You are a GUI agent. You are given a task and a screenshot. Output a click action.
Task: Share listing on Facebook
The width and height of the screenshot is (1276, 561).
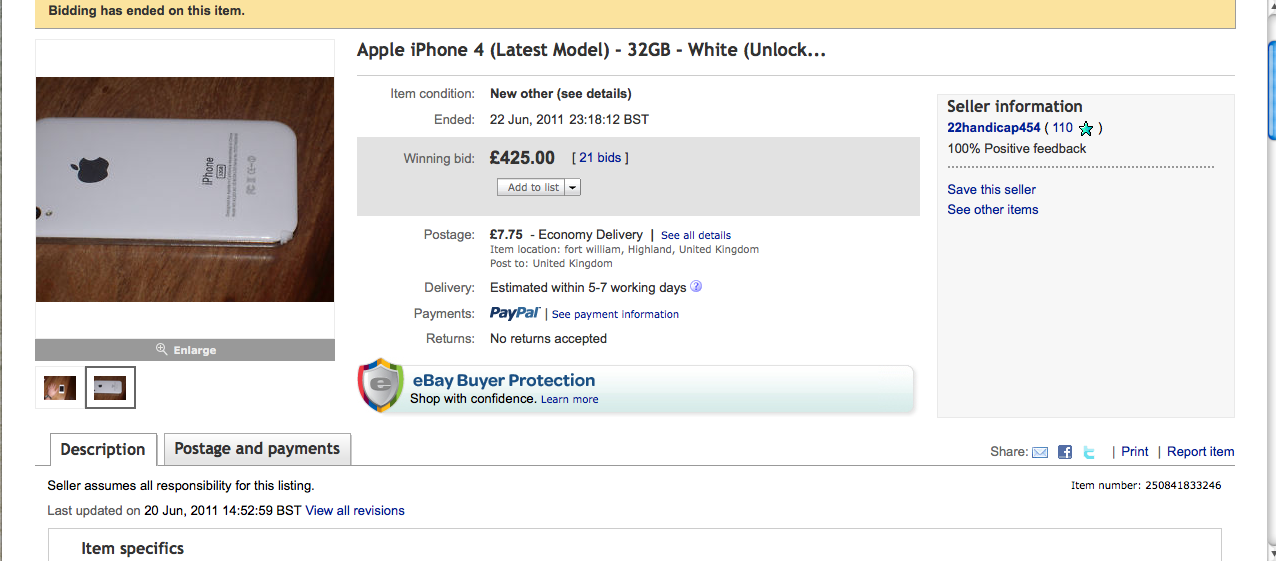click(1065, 452)
